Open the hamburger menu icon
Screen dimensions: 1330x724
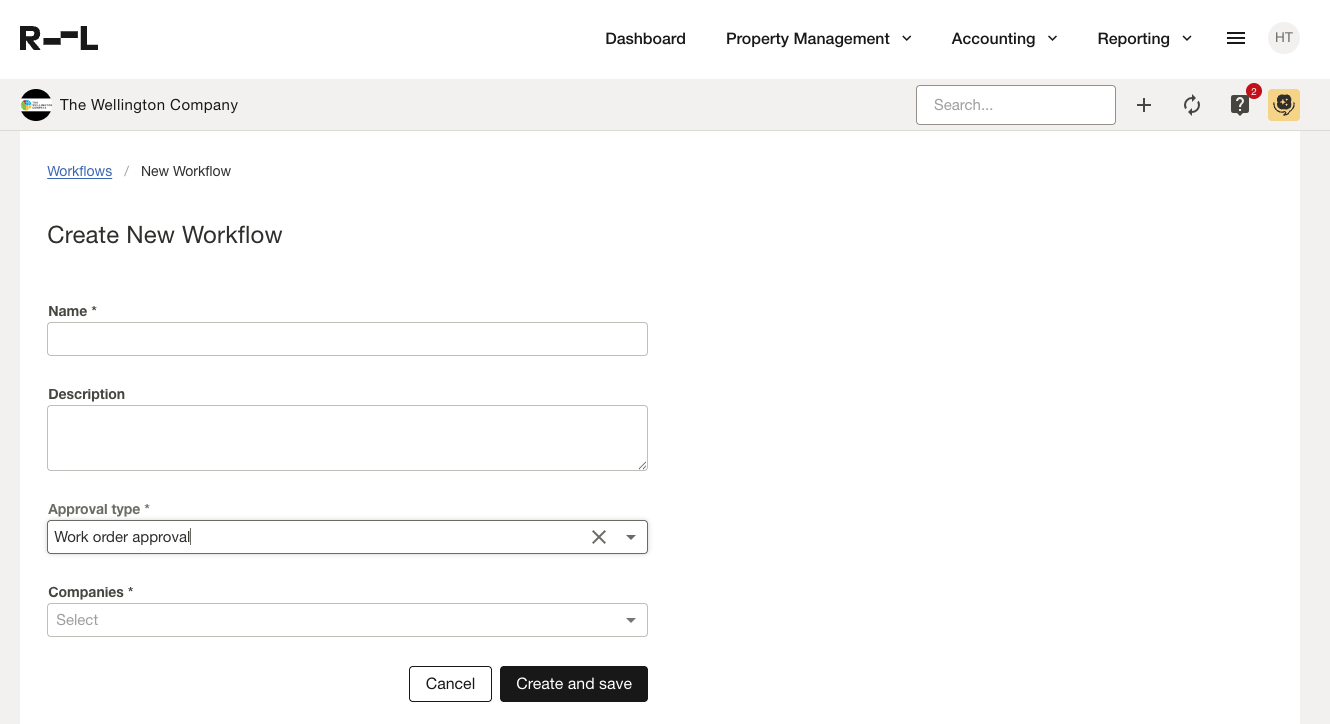pos(1236,39)
